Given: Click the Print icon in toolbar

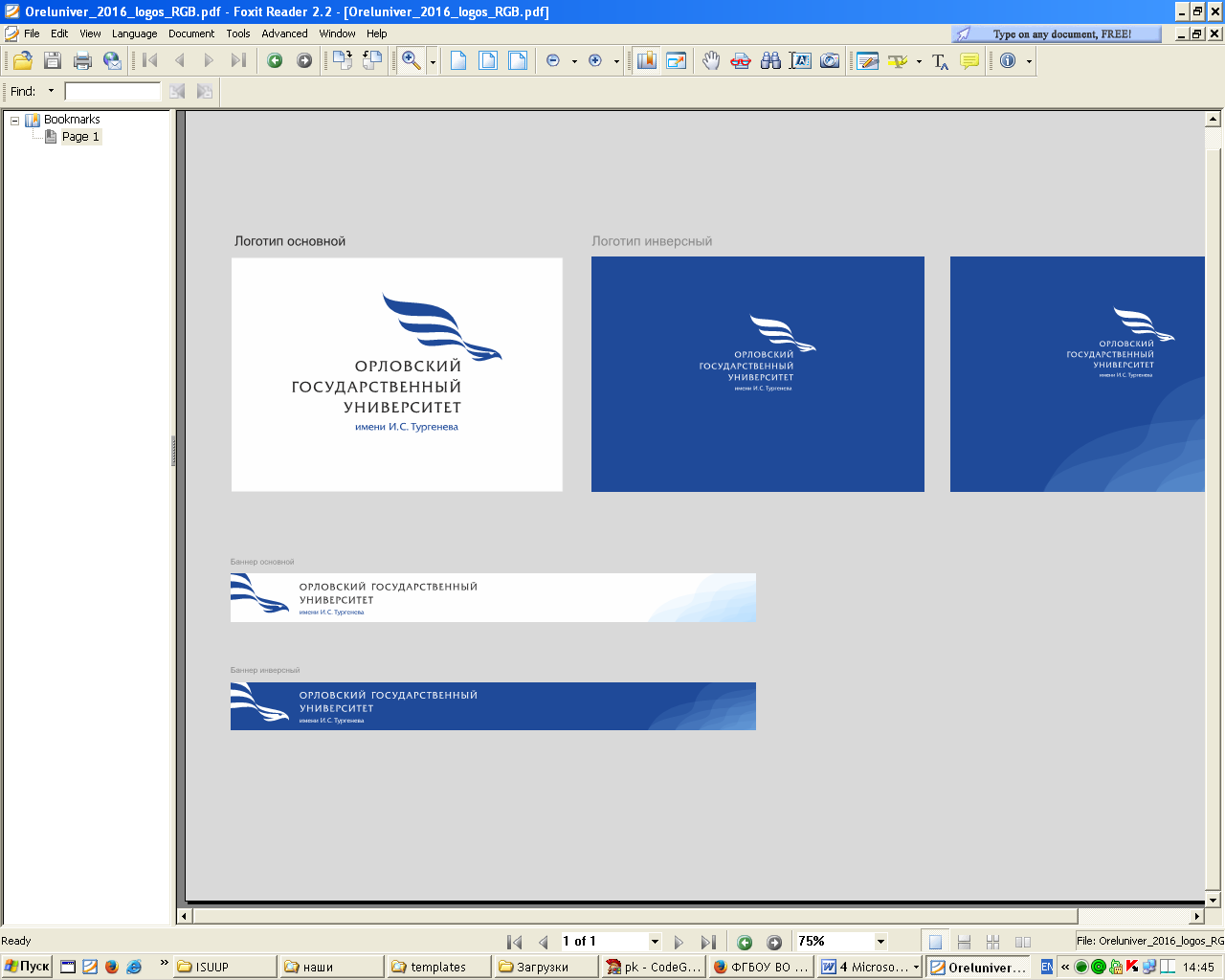Looking at the screenshot, I should click(x=82, y=61).
